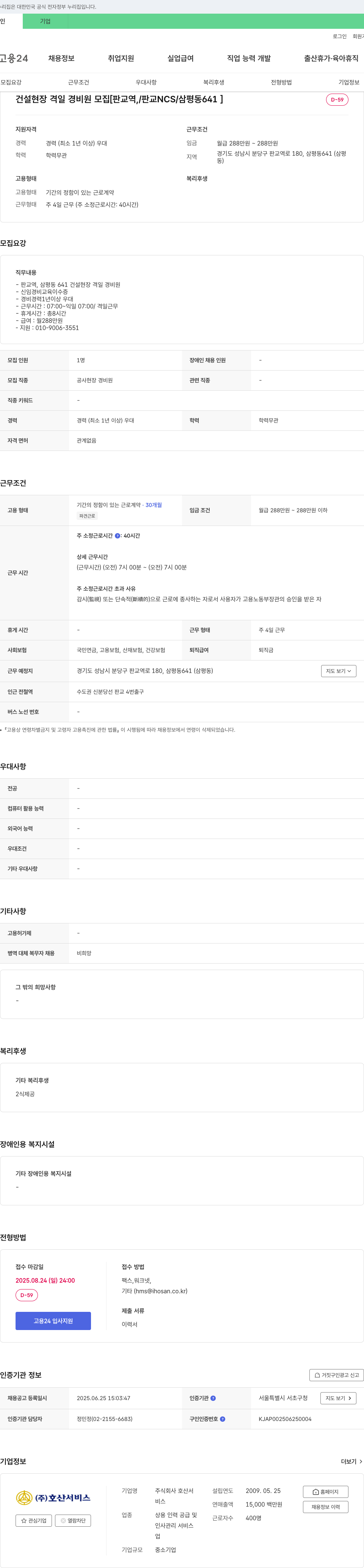Switch to the 기업 top tab
Image resolution: width=364 pixels, height=1568 pixels.
[45, 21]
